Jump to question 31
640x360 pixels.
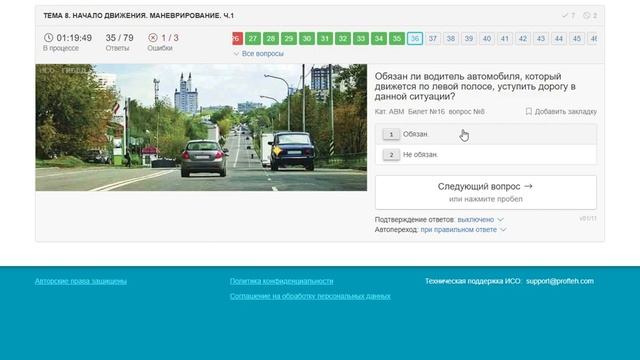tap(325, 39)
